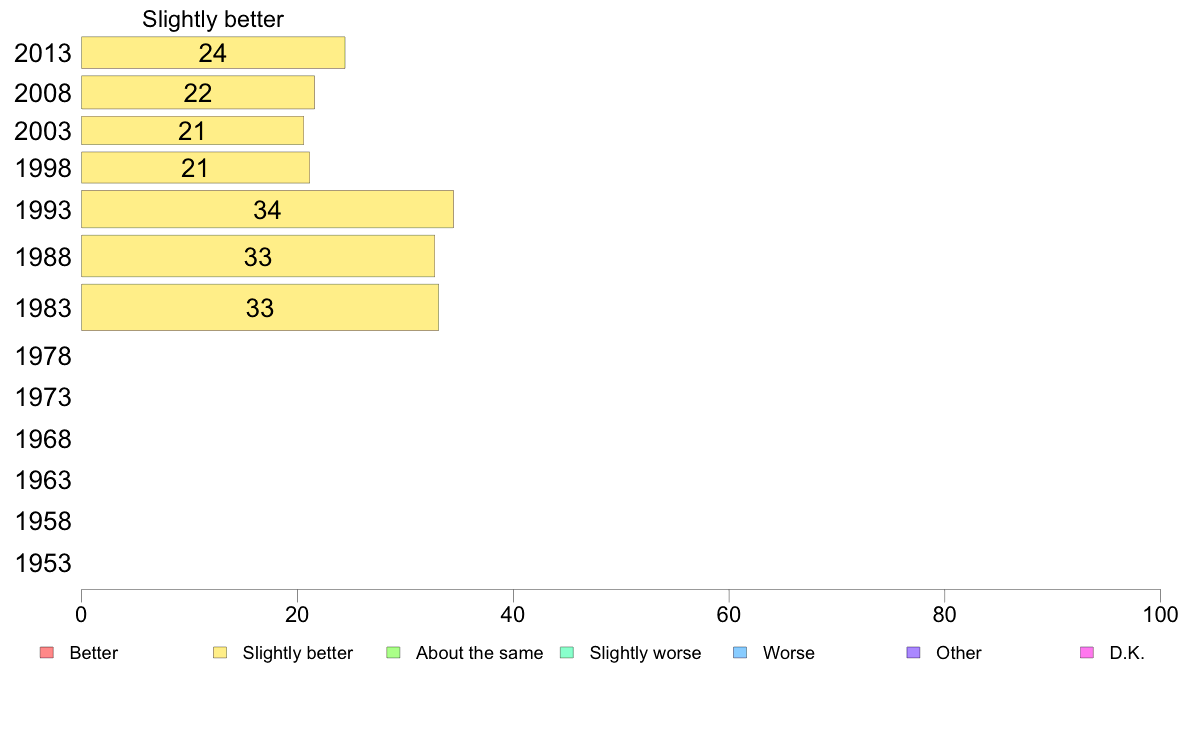Screen dimensions: 1188x736
Task: Select the 2003 bar showing 21
Action: 192,130
